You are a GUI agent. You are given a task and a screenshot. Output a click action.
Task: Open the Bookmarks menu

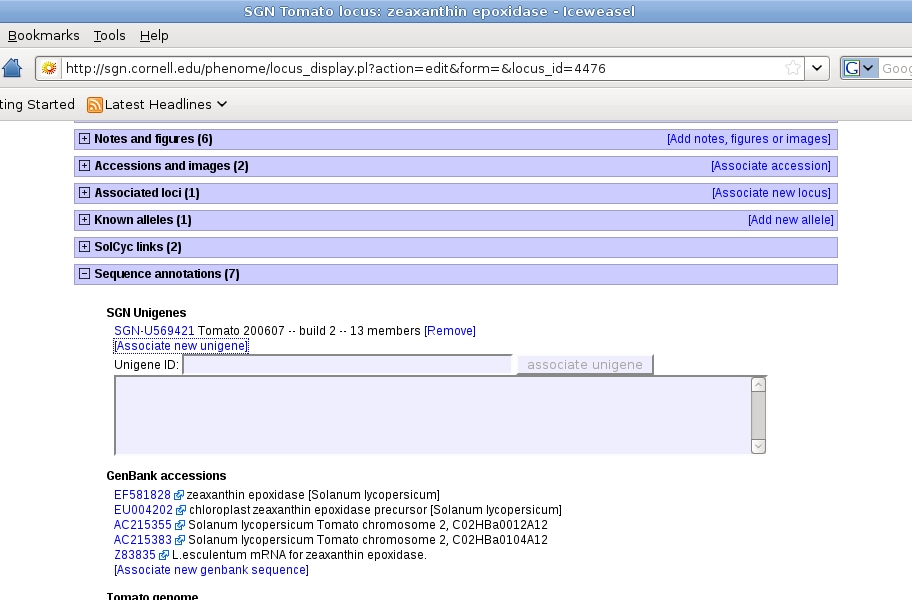[43, 35]
